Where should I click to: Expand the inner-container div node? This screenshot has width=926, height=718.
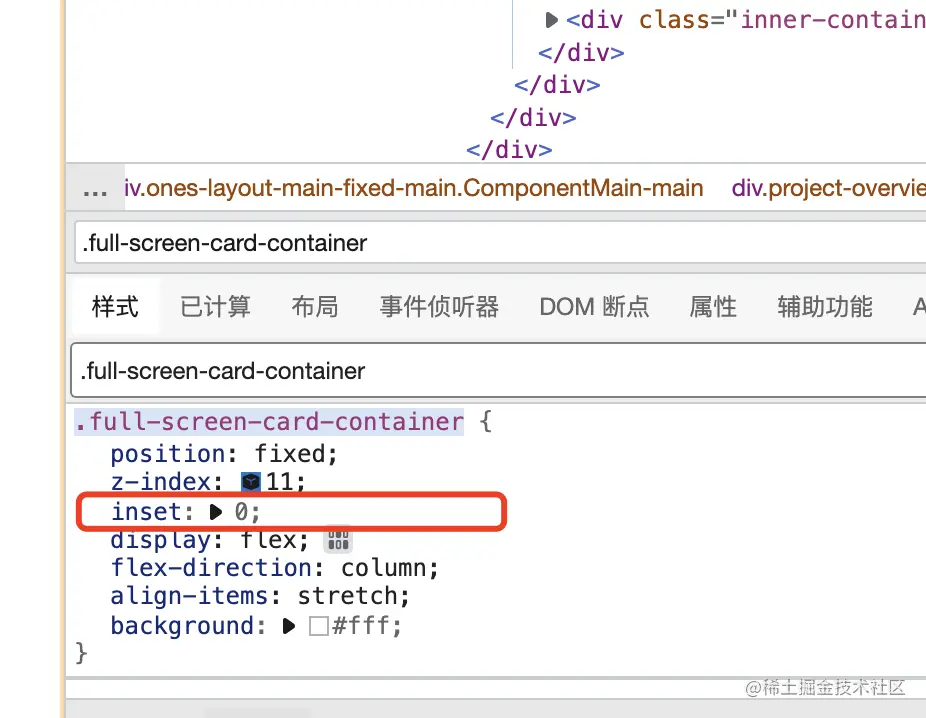coord(551,20)
